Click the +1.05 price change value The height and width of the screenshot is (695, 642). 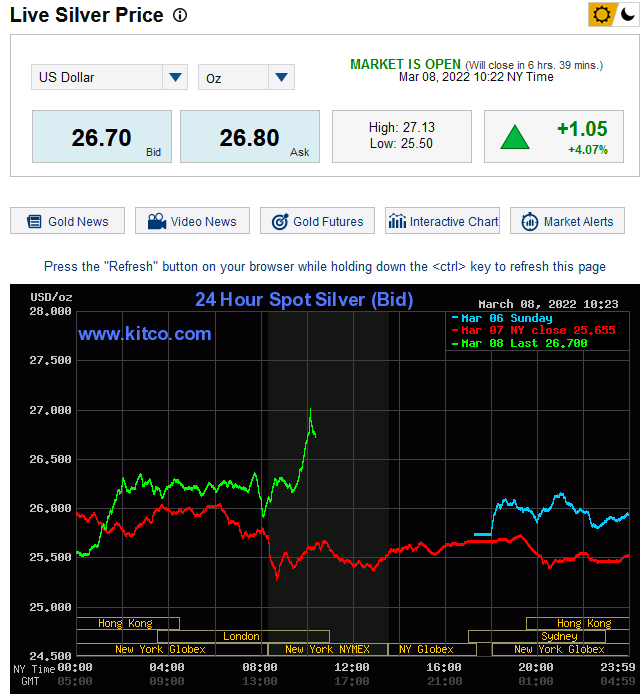[582, 129]
